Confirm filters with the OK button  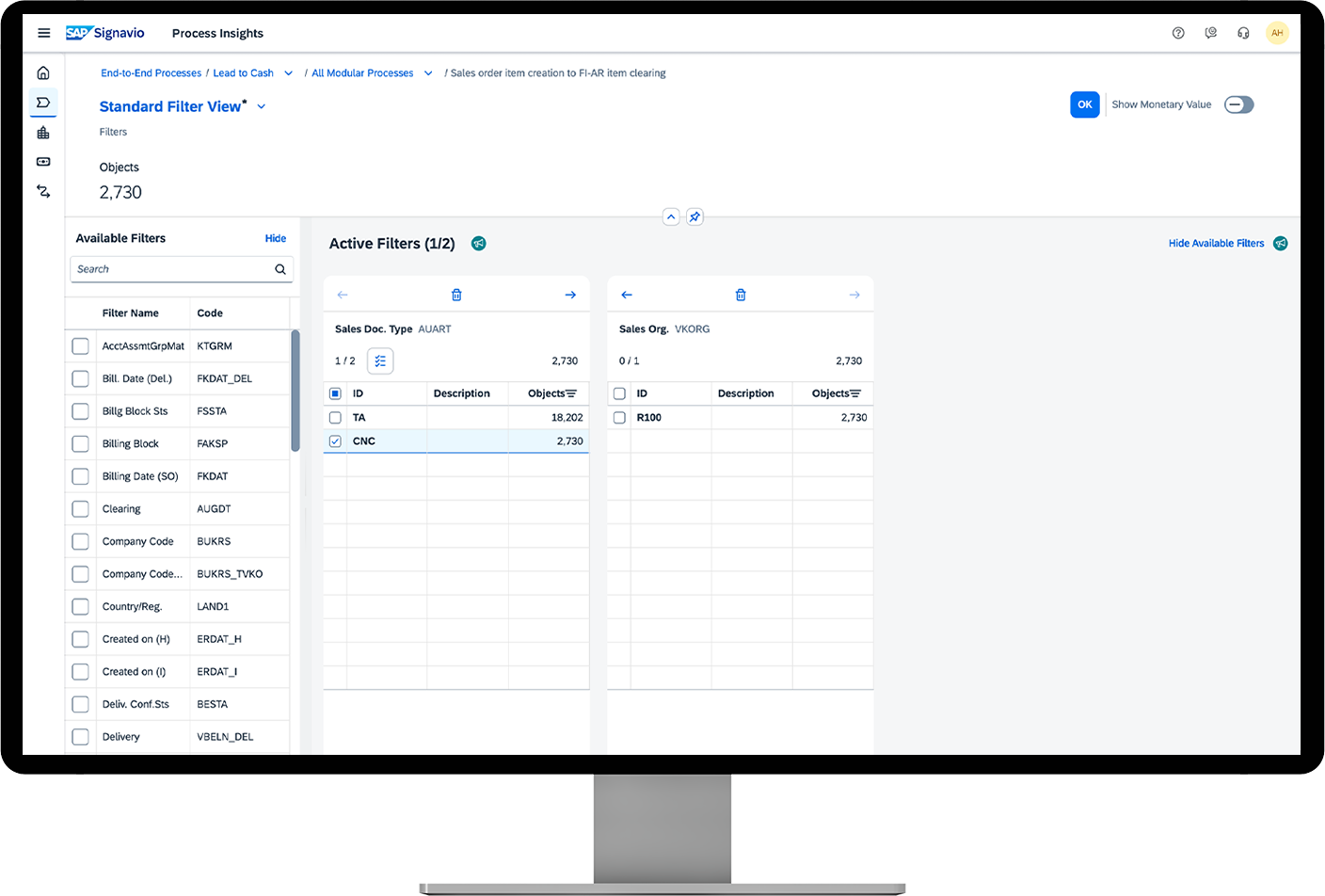1085,104
